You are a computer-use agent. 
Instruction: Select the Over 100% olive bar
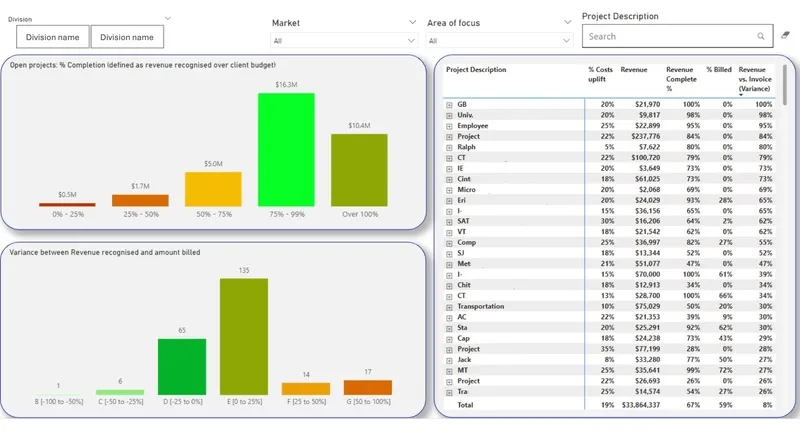[x=359, y=170]
